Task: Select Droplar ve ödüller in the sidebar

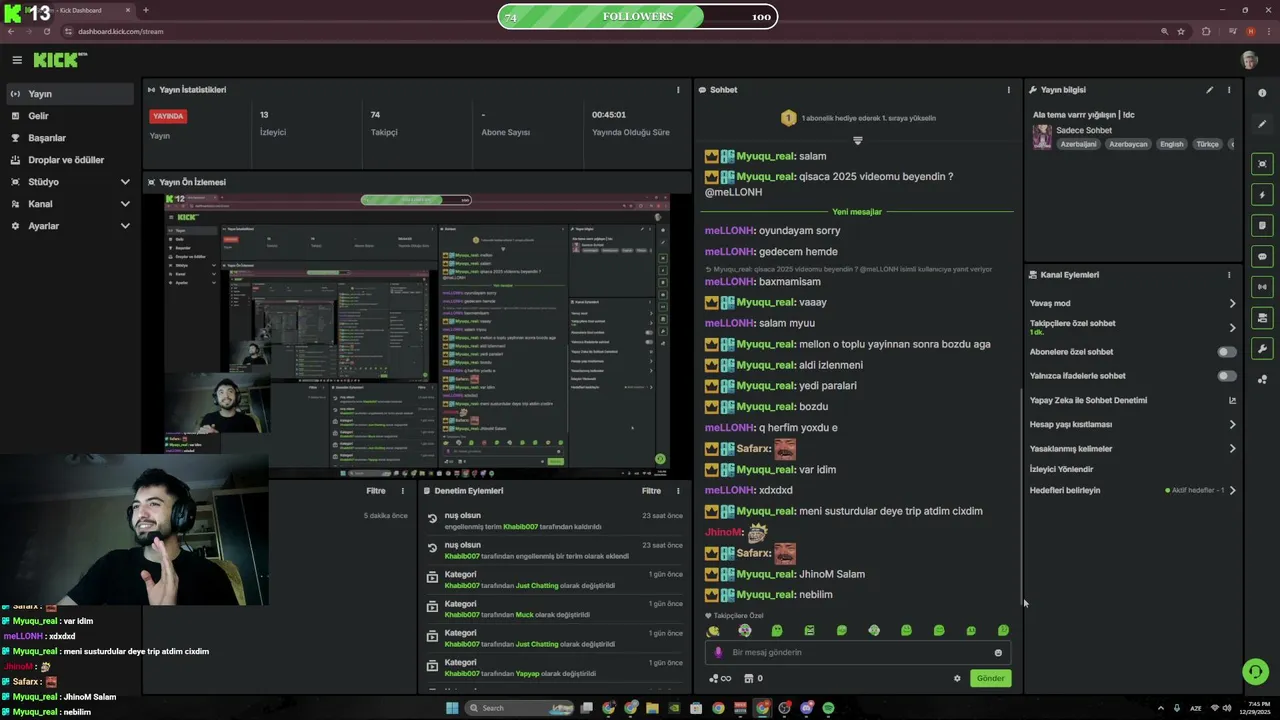Action: point(68,160)
